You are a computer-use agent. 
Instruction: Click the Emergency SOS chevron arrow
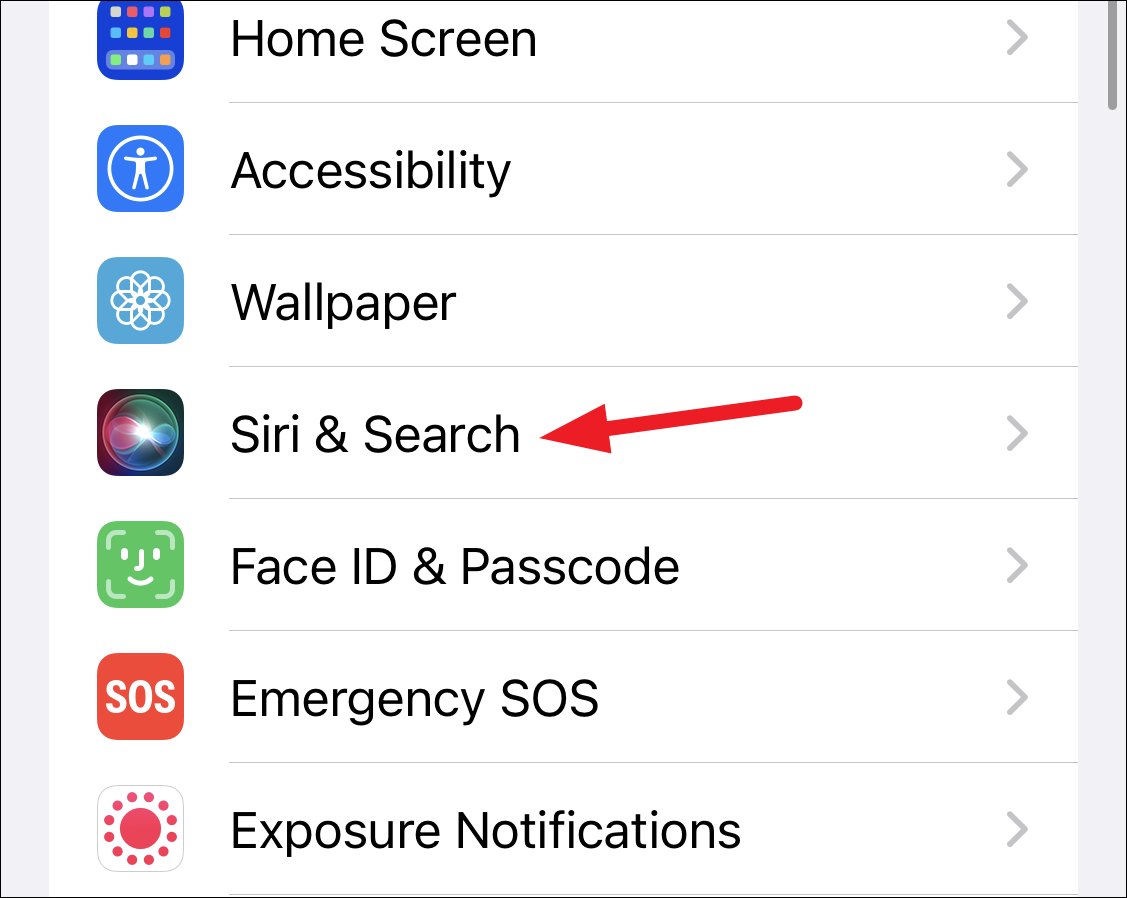[1017, 697]
